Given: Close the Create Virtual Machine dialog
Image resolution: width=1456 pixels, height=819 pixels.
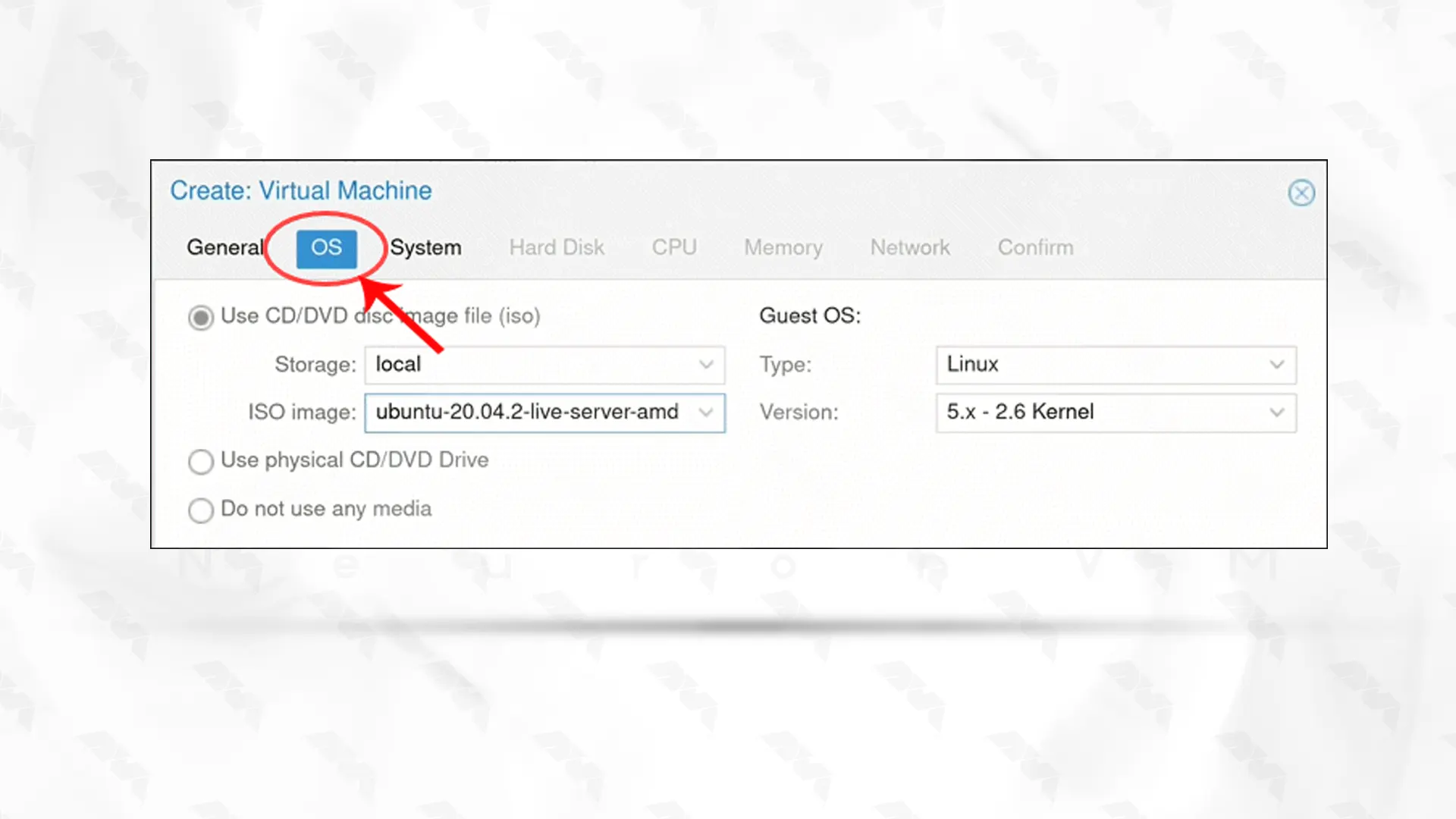Looking at the screenshot, I should (1301, 193).
